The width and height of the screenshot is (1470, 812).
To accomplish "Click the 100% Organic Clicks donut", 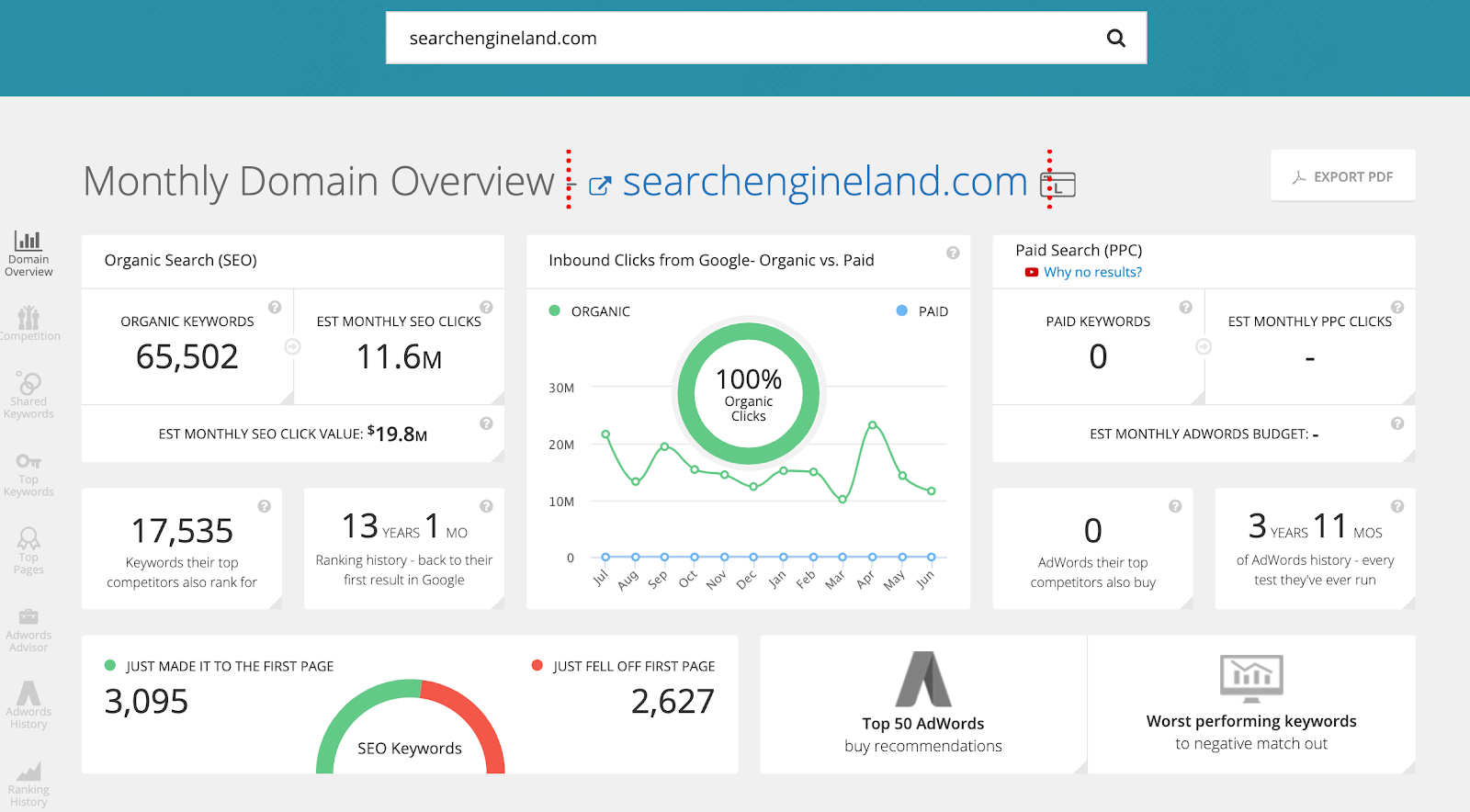I will (x=749, y=393).
